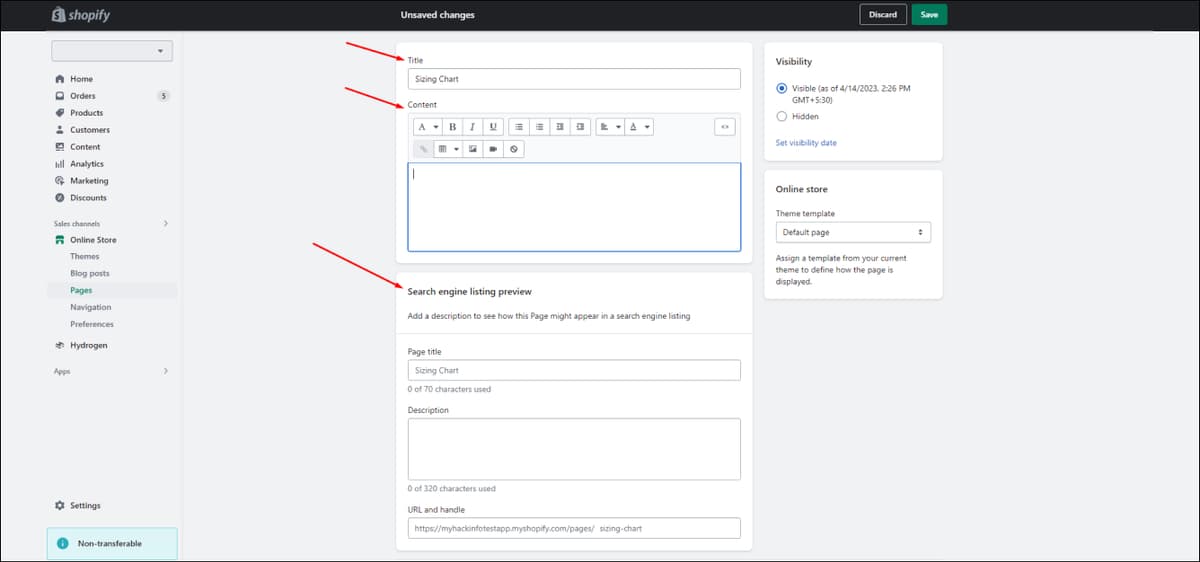The image size is (1200, 562).
Task: Open the text alignment dropdown
Action: (609, 127)
